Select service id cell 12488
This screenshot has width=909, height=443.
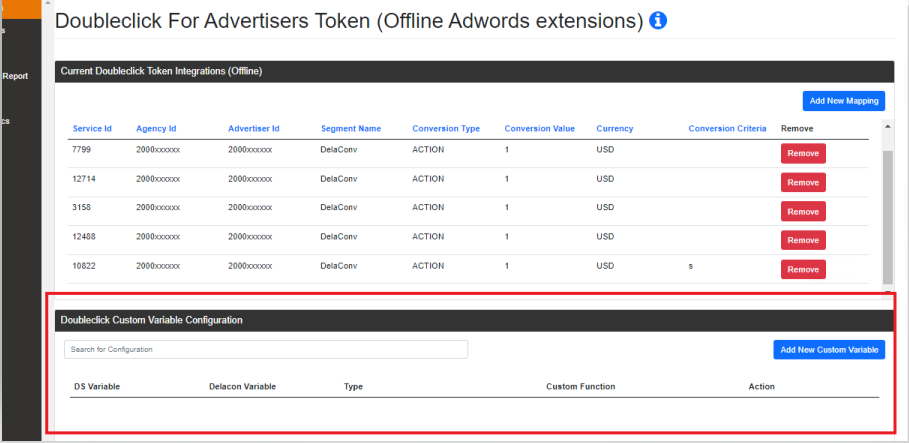click(84, 237)
